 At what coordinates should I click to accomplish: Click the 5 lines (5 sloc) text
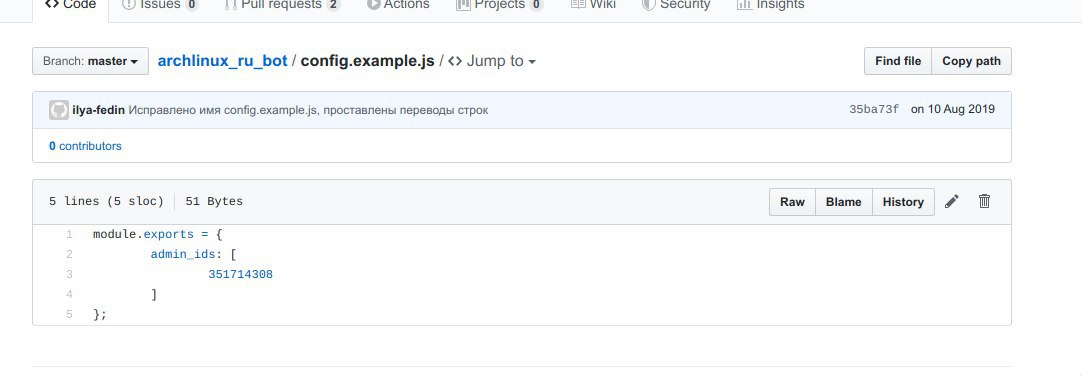(x=106, y=201)
